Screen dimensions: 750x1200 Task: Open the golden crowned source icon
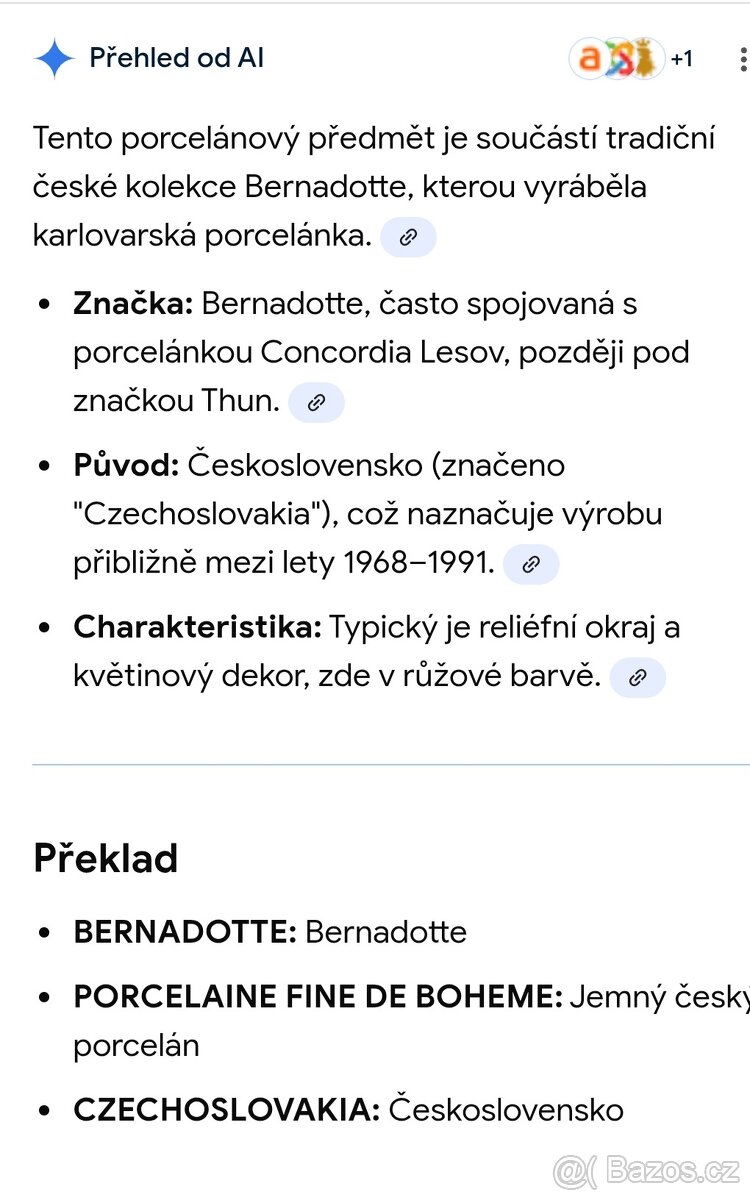[x=647, y=59]
